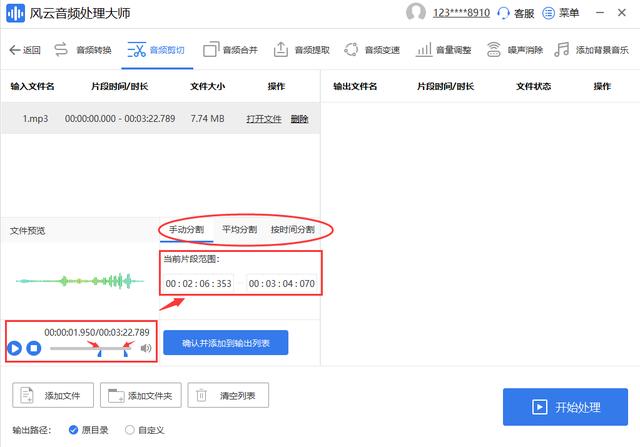Select the 1.mp3 file row

point(160,118)
